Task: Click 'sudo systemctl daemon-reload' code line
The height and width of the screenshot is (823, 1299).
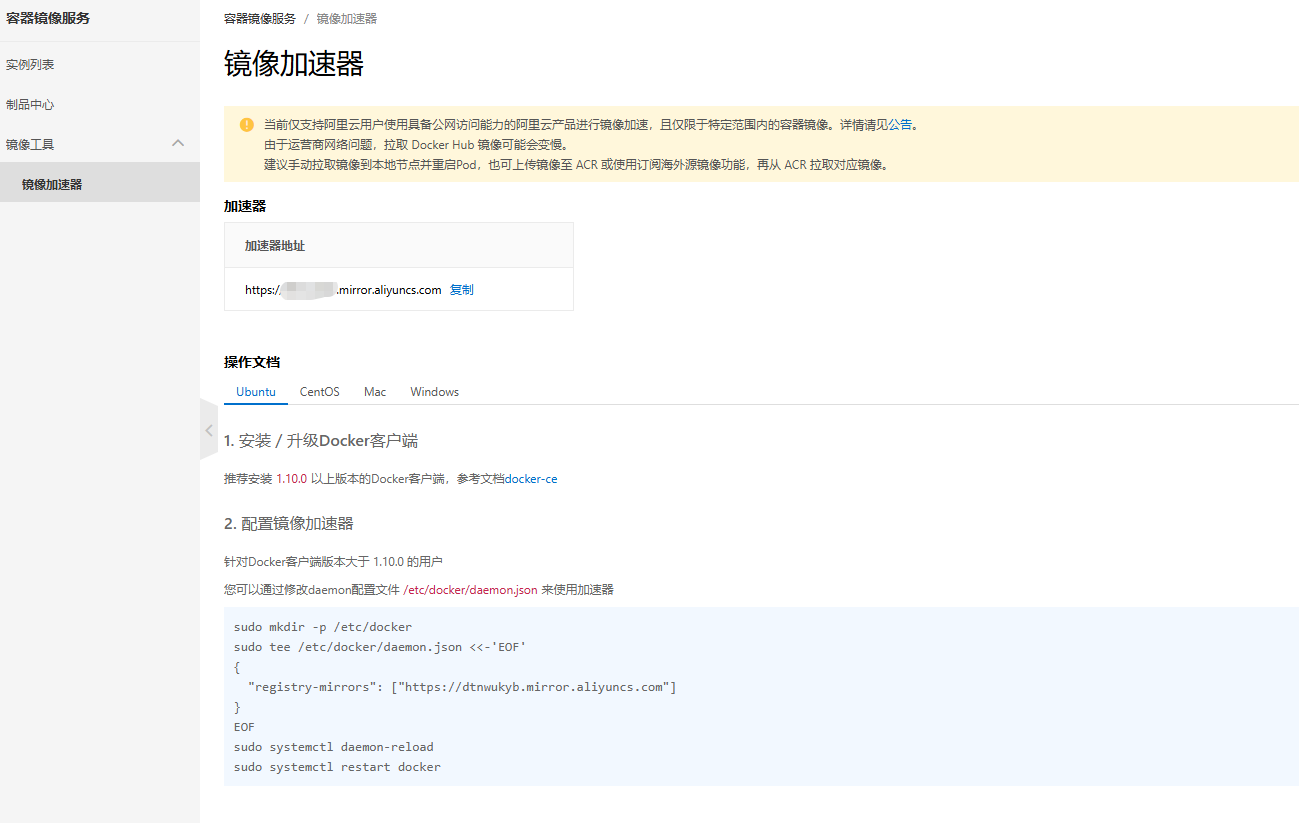Action: coord(334,747)
